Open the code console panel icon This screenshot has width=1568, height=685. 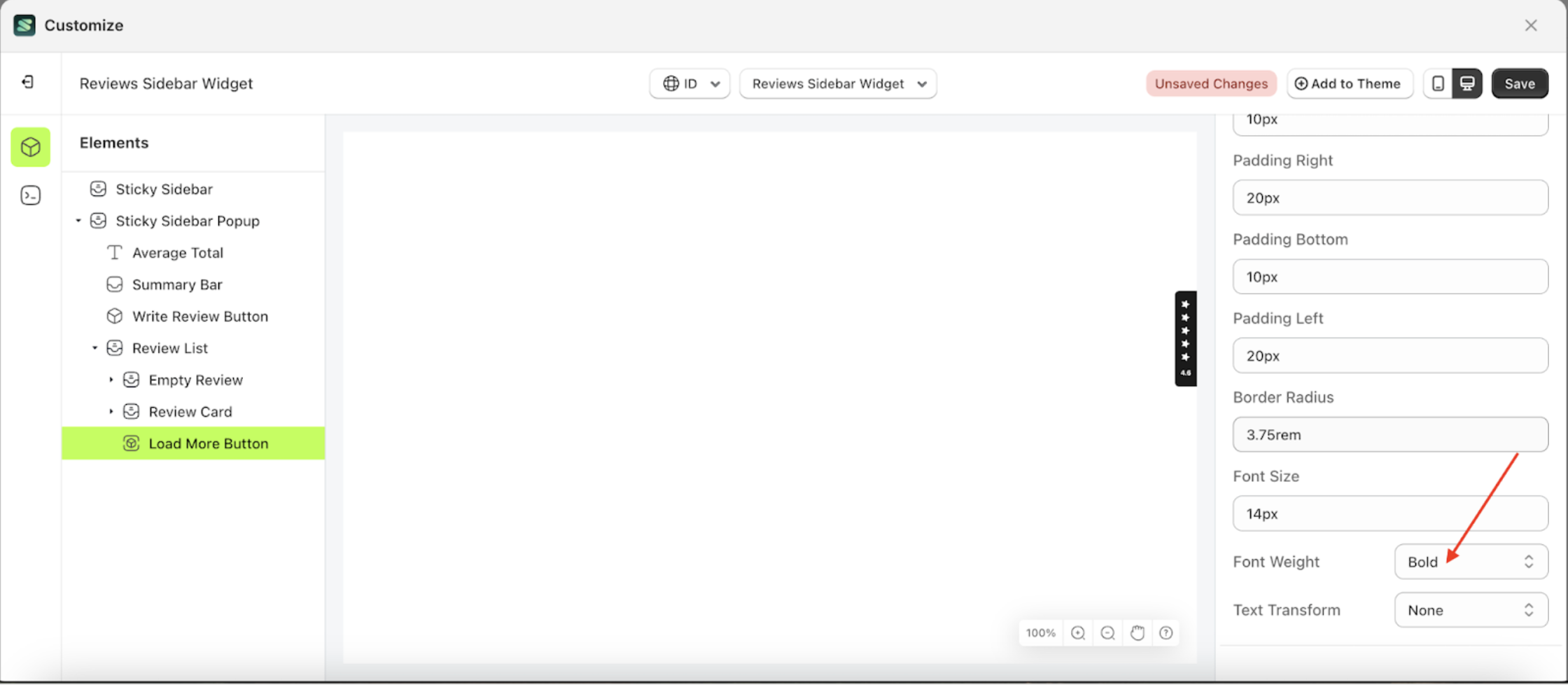coord(30,195)
